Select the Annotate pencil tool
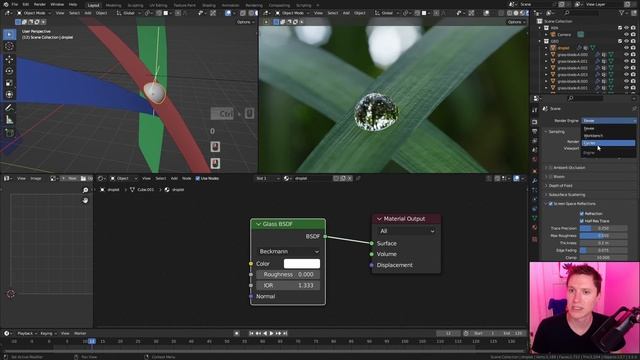This screenshot has height=360, width=640. (9, 108)
